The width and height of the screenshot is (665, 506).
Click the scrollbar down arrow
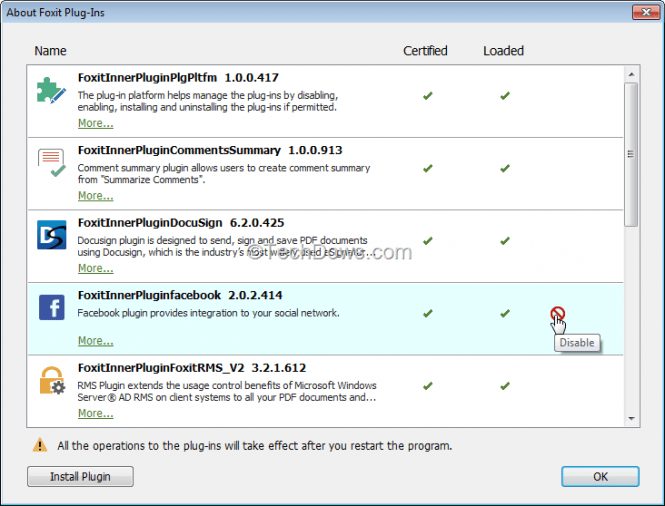631,419
